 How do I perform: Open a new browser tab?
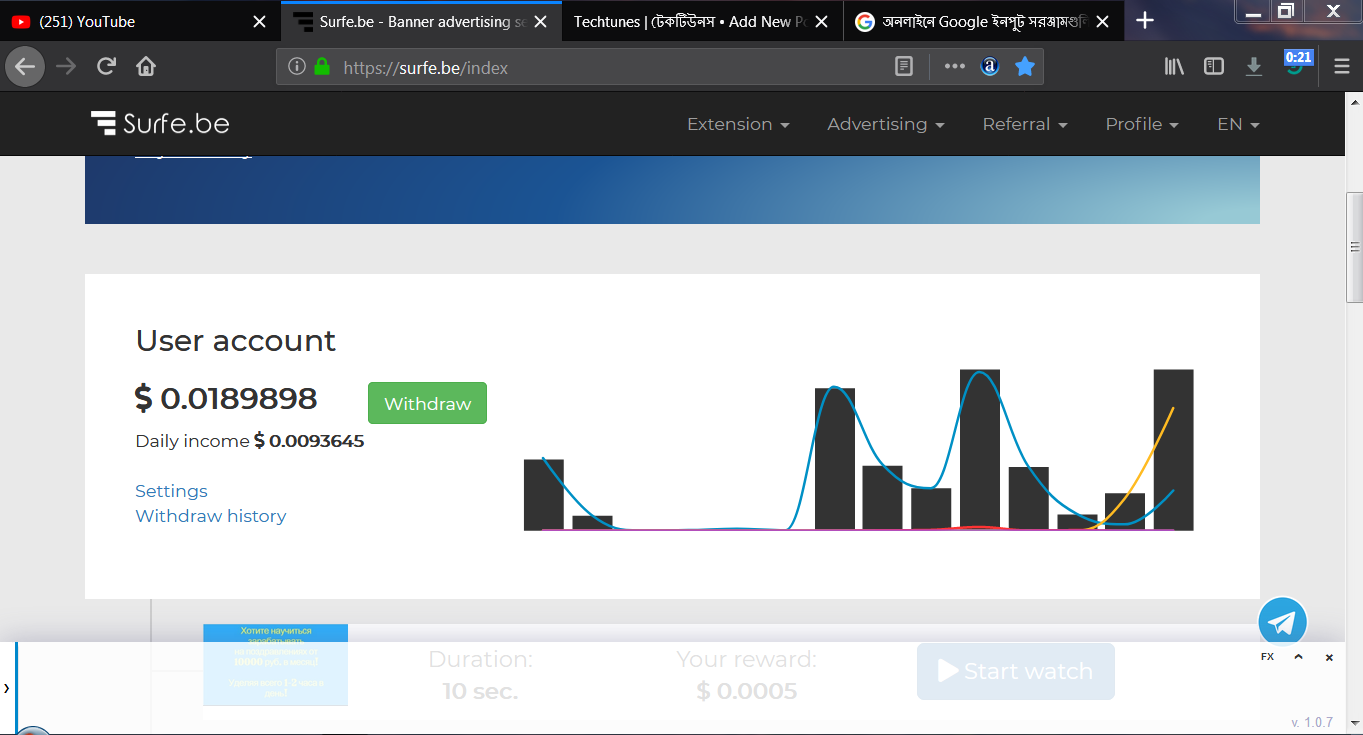tap(1145, 21)
